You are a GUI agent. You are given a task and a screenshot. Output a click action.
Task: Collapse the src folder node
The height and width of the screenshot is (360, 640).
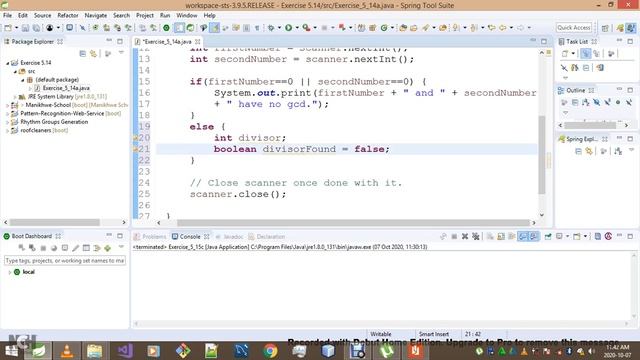pyautogui.click(x=16, y=71)
